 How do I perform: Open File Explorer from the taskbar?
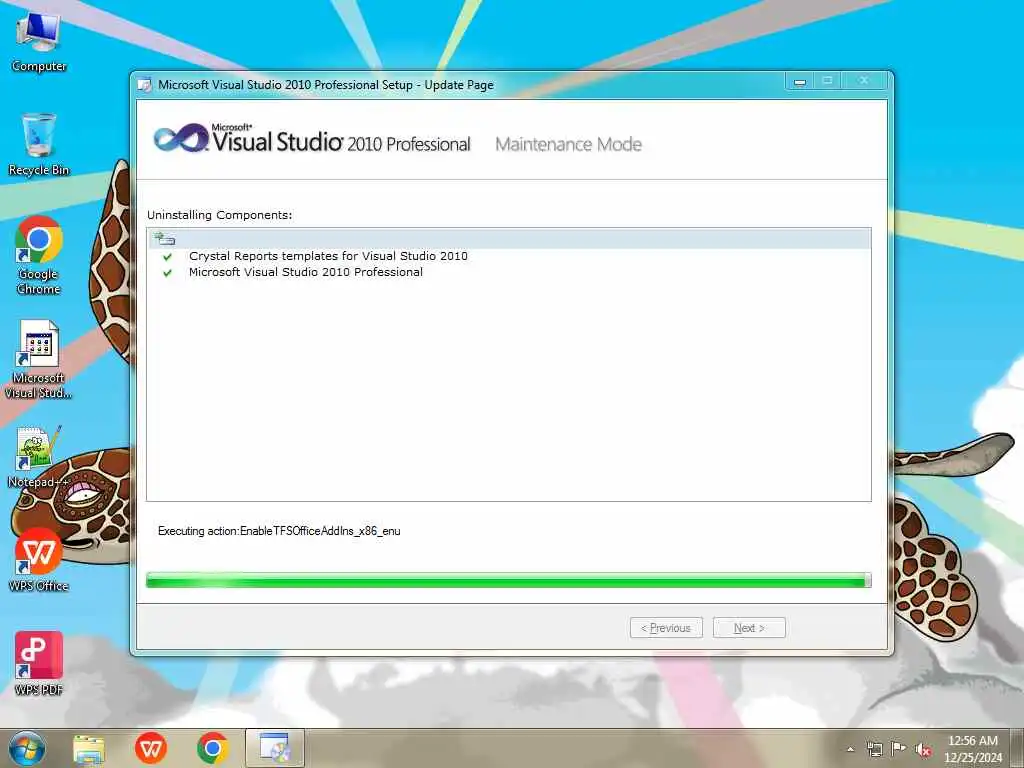pyautogui.click(x=89, y=748)
